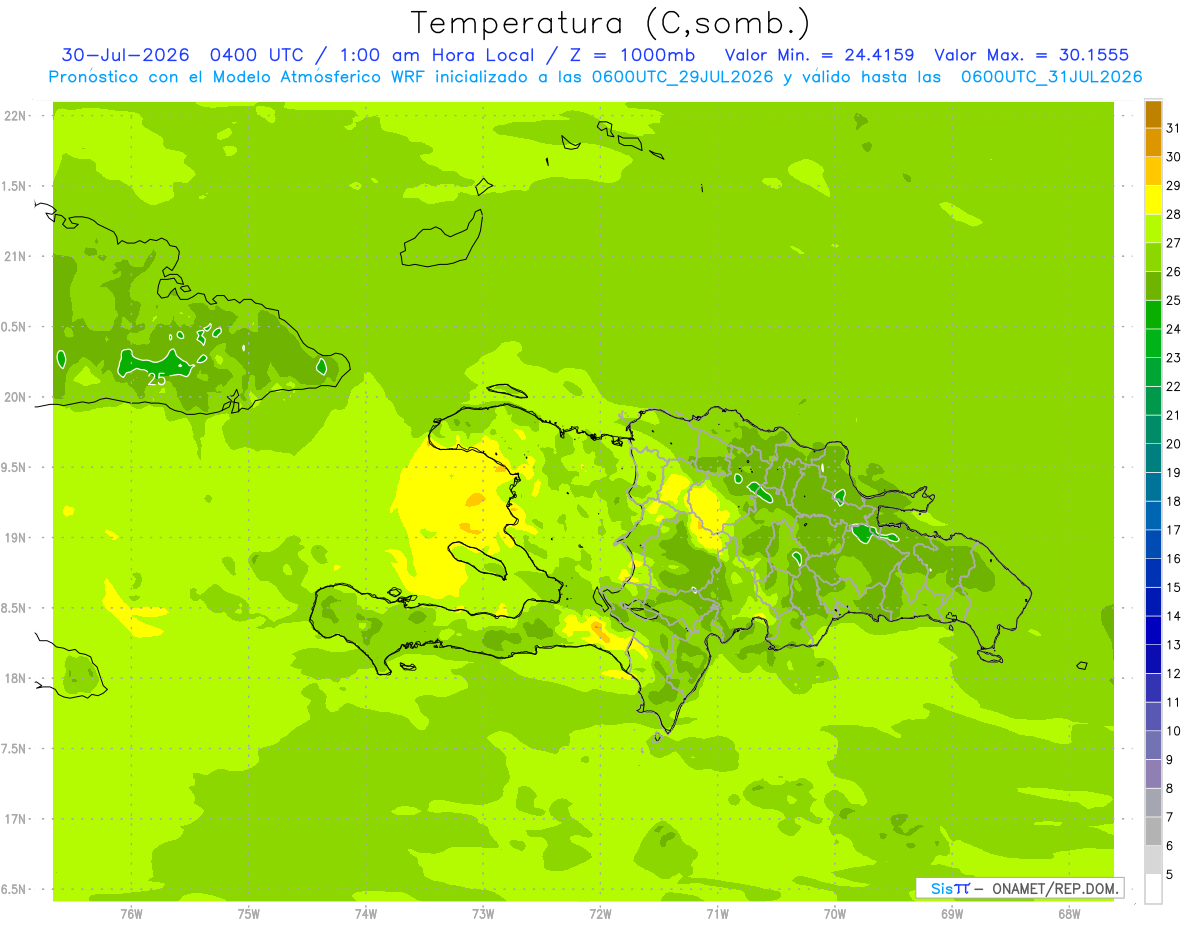
Task: Click the '17N' latitude label
Action: pyautogui.click(x=15, y=819)
